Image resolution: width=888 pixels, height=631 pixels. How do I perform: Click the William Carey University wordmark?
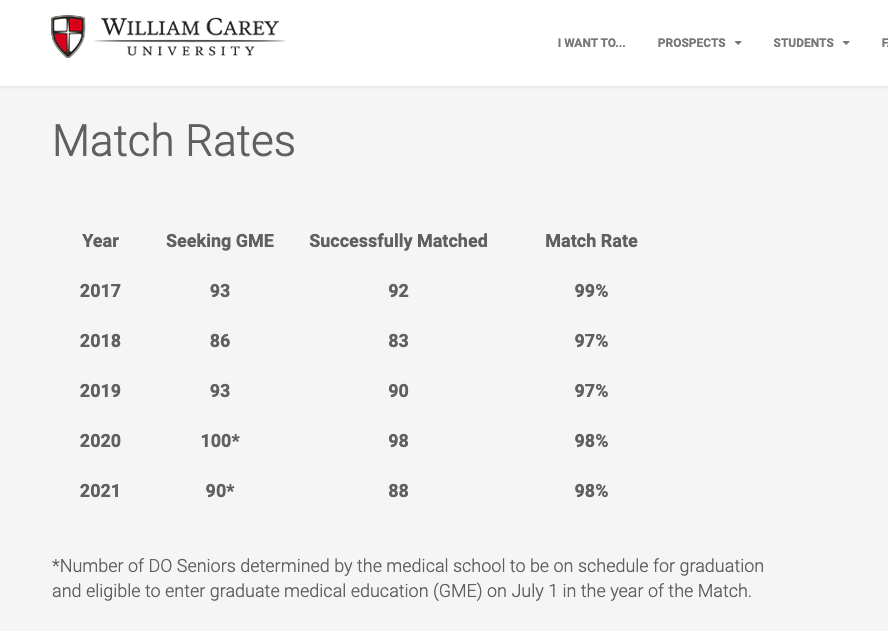(x=190, y=37)
